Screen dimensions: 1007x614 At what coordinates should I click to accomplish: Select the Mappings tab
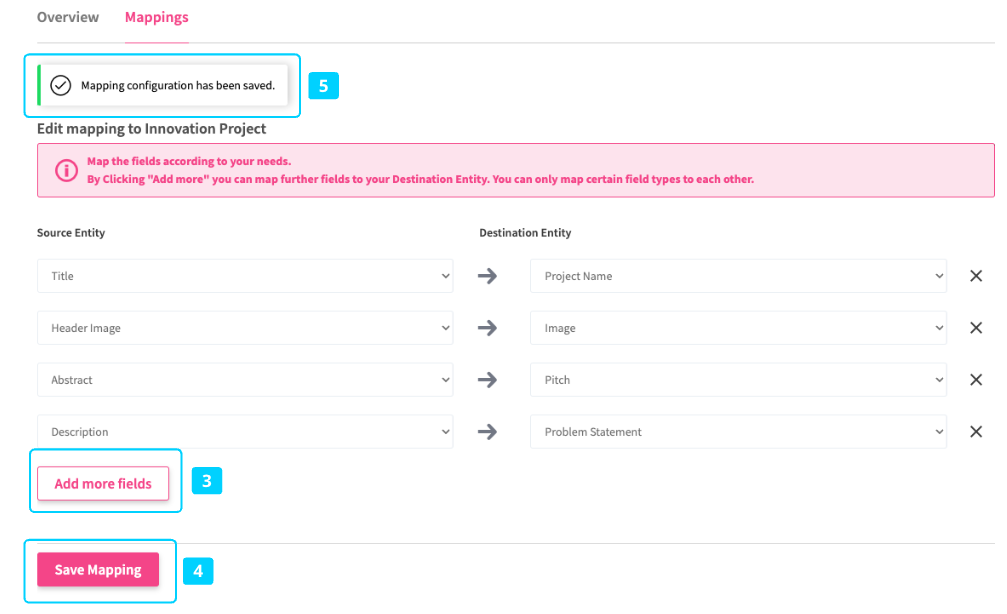pos(157,17)
